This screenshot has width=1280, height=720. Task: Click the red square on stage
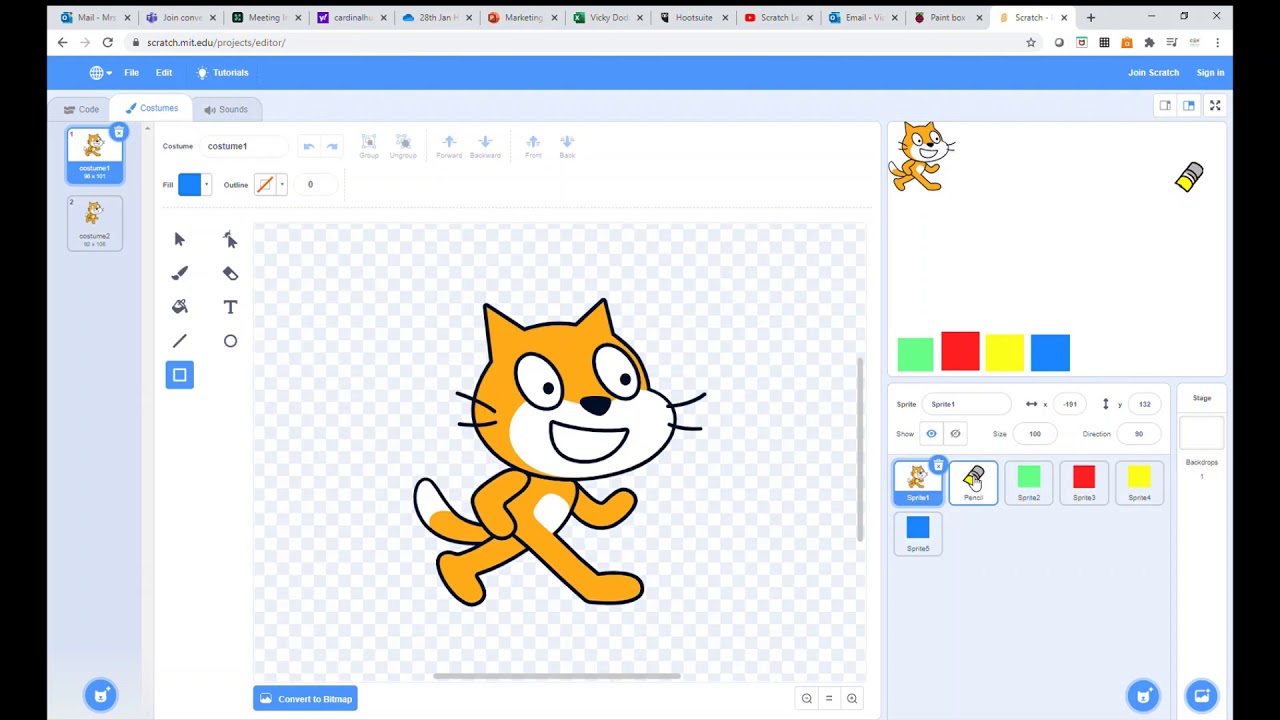(x=960, y=351)
